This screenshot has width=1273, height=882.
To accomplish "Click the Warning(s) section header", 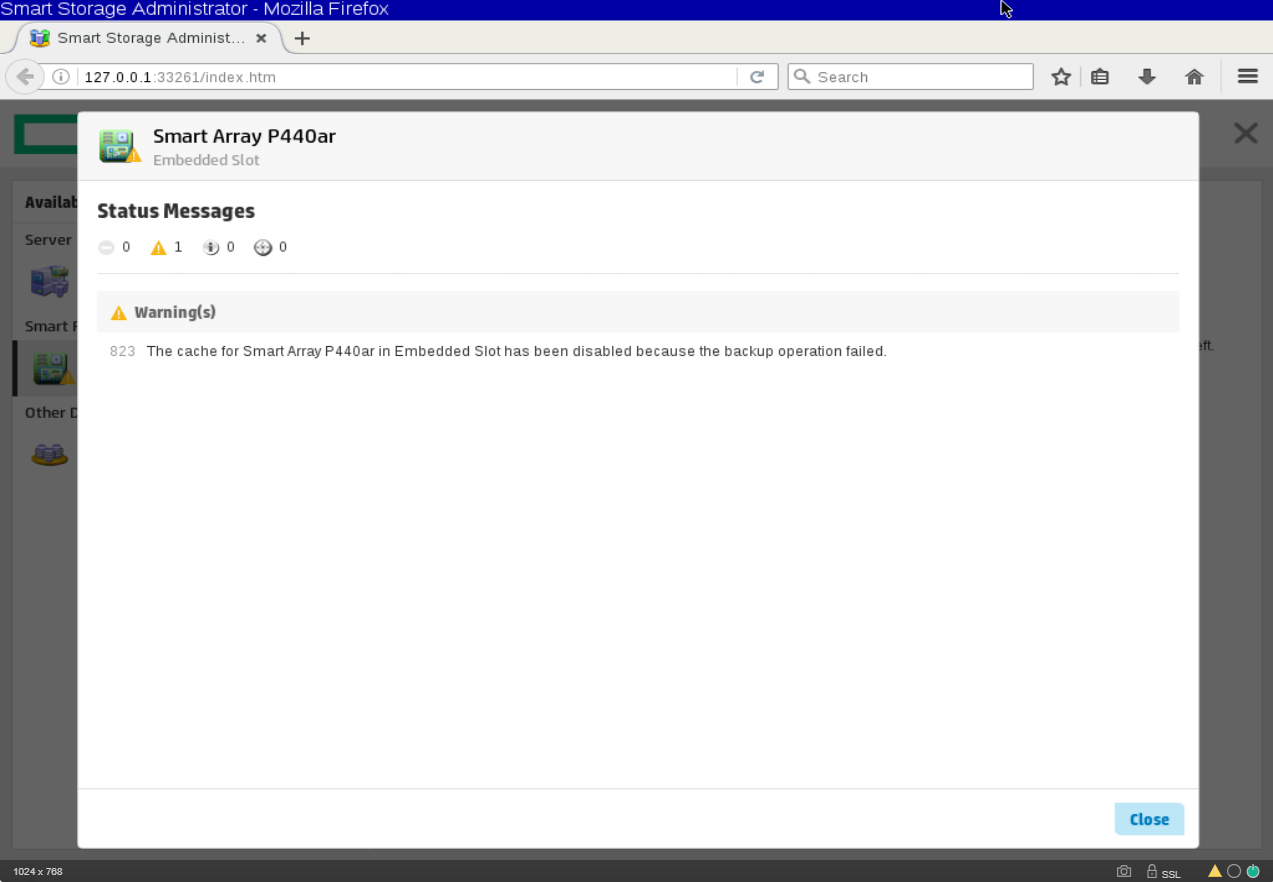I will pos(638,312).
